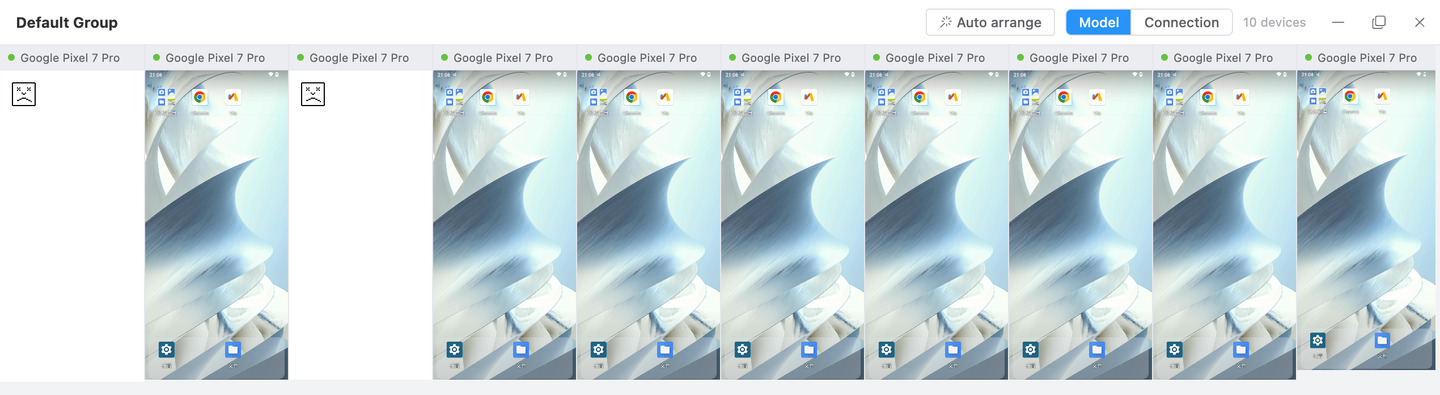Open the app folder on the tenth, smaller device
The image size is (1440, 395).
coord(1317,96)
